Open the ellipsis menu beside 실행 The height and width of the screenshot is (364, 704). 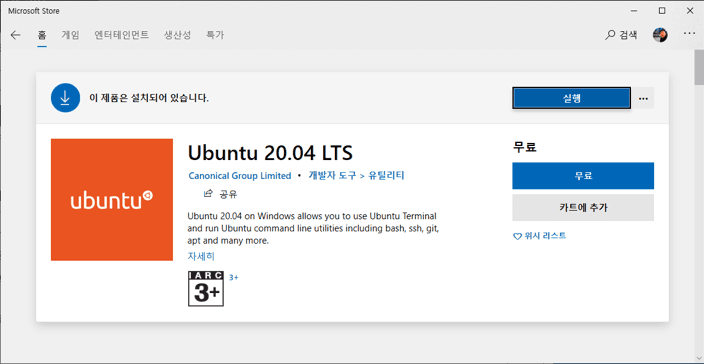pos(643,98)
